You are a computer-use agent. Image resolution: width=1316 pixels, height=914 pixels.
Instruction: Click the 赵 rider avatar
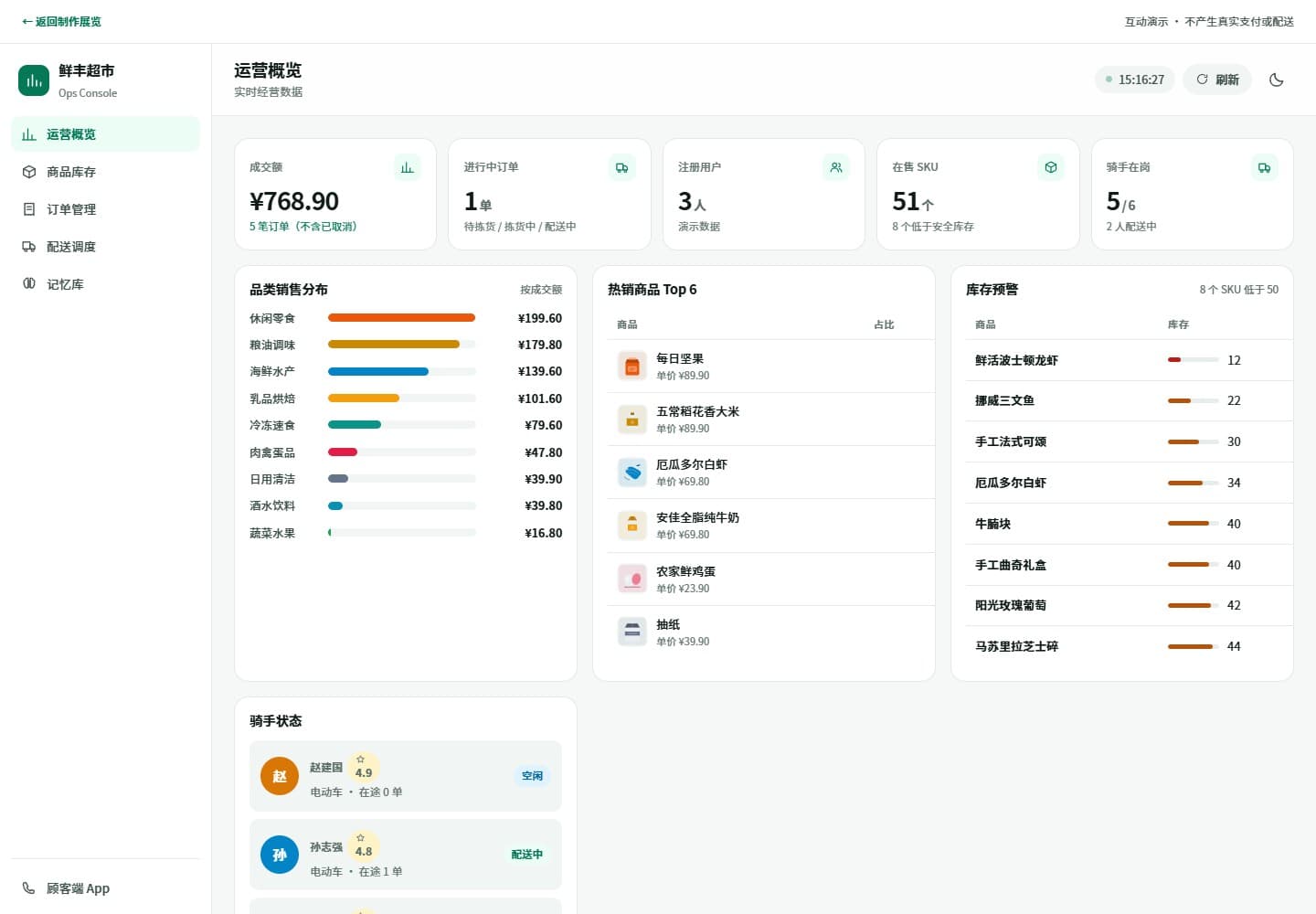[280, 776]
